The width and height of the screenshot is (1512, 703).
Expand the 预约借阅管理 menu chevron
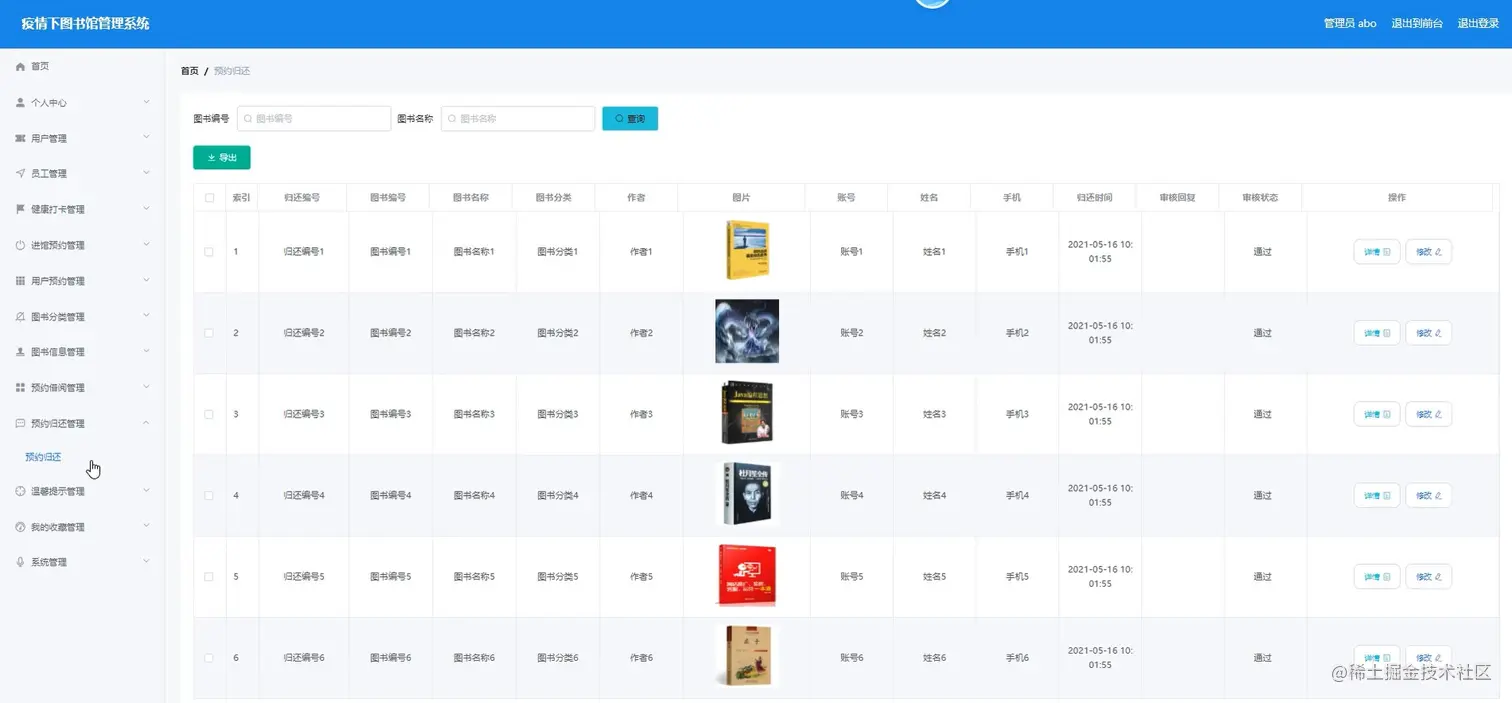pos(146,386)
